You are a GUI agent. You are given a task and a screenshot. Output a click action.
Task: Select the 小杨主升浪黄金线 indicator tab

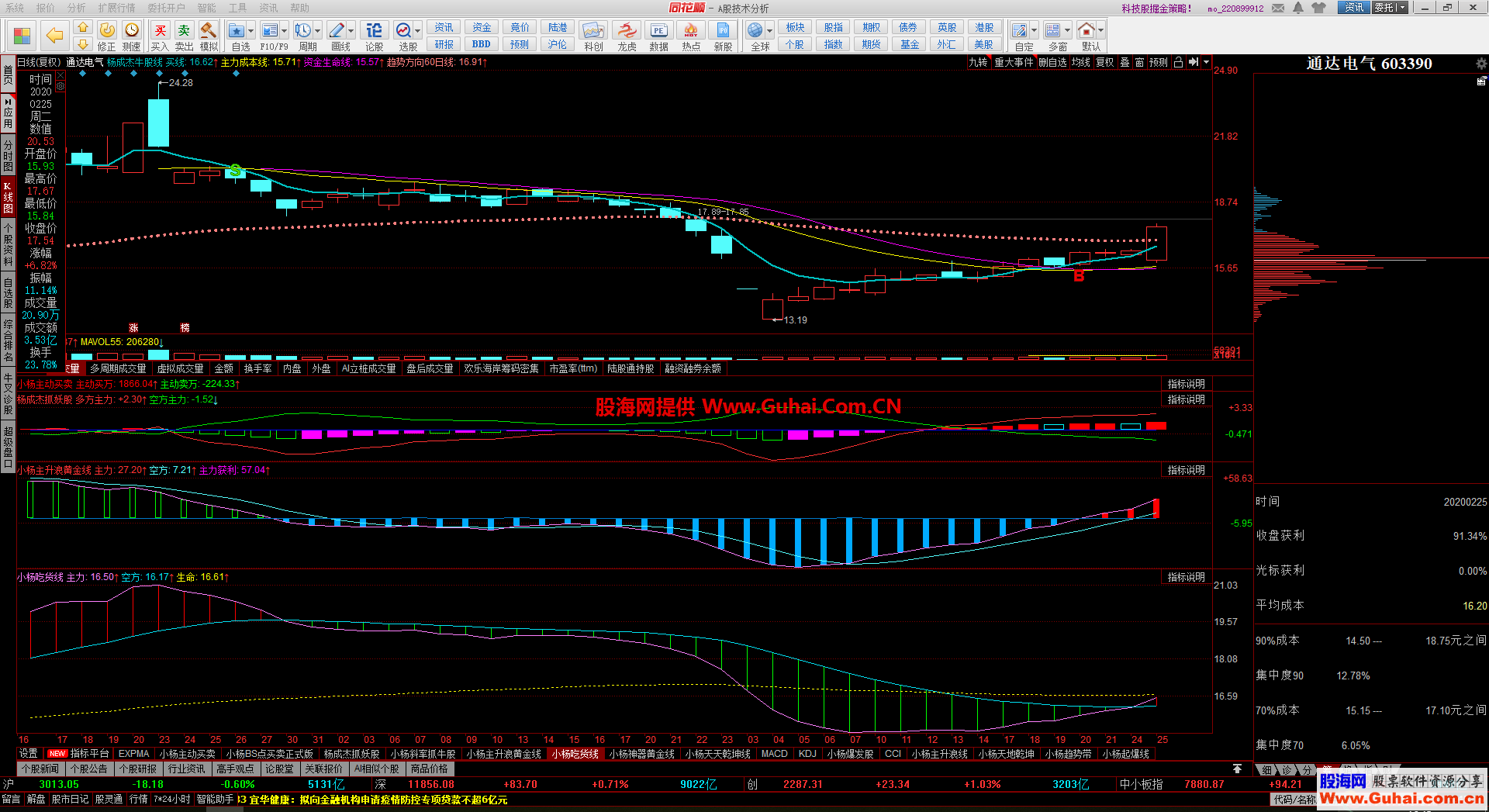tap(503, 754)
